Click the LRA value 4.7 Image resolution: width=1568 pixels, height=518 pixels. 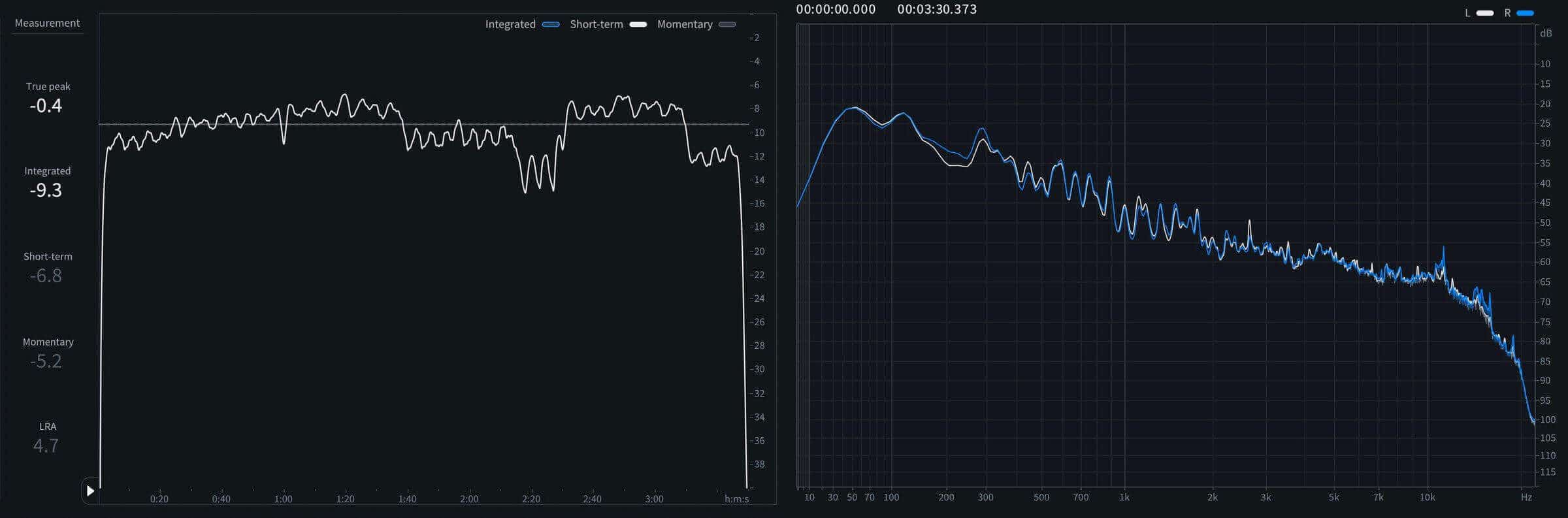tap(46, 445)
